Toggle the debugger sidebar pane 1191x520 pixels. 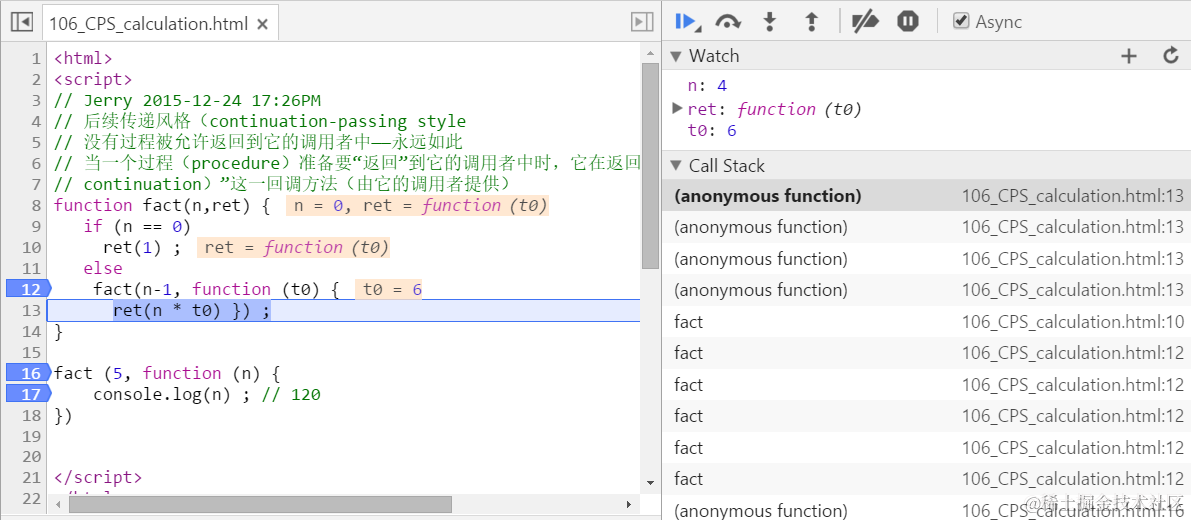[x=642, y=23]
